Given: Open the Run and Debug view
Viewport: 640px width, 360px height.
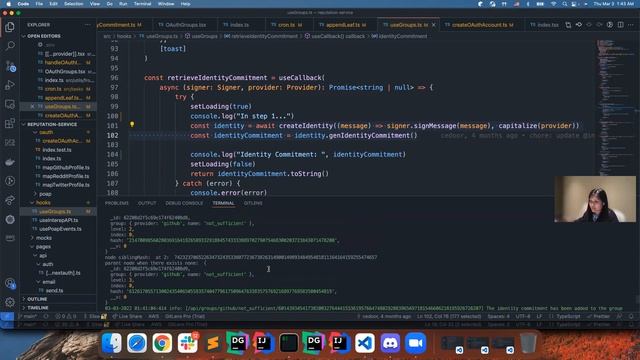Looking at the screenshot, I should pyautogui.click(x=10, y=85).
